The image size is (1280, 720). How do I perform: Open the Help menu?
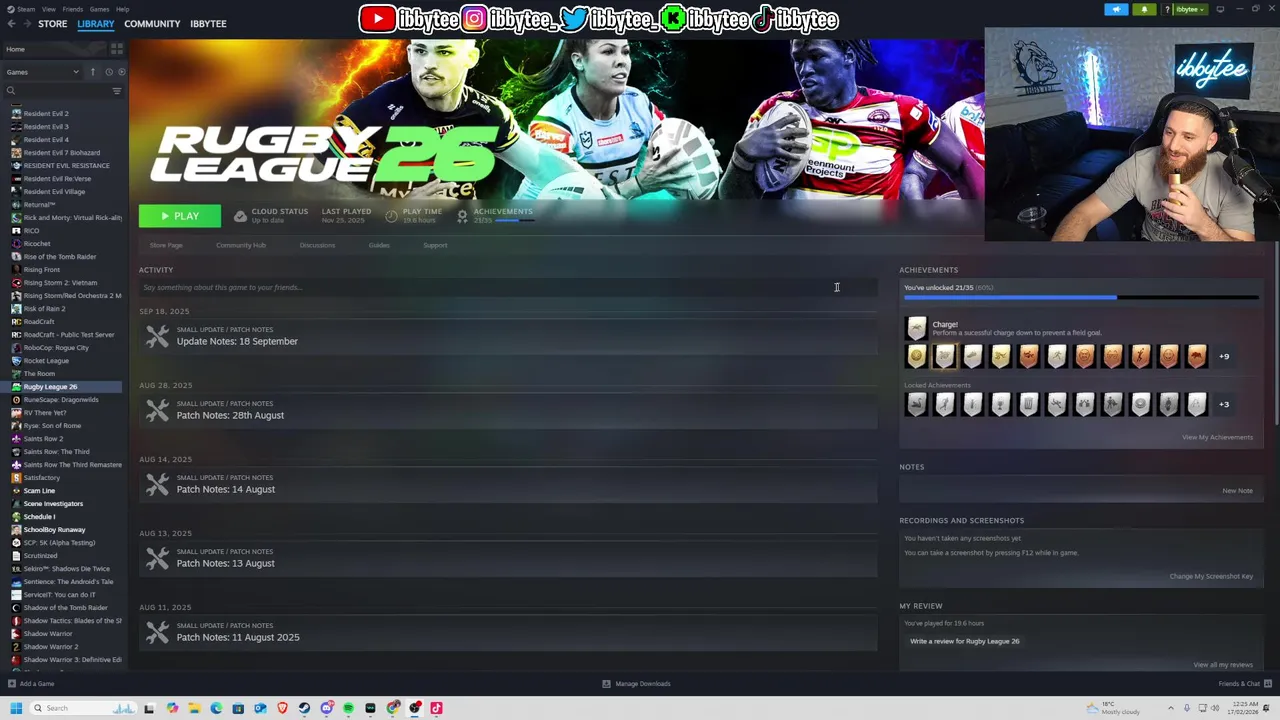(122, 9)
